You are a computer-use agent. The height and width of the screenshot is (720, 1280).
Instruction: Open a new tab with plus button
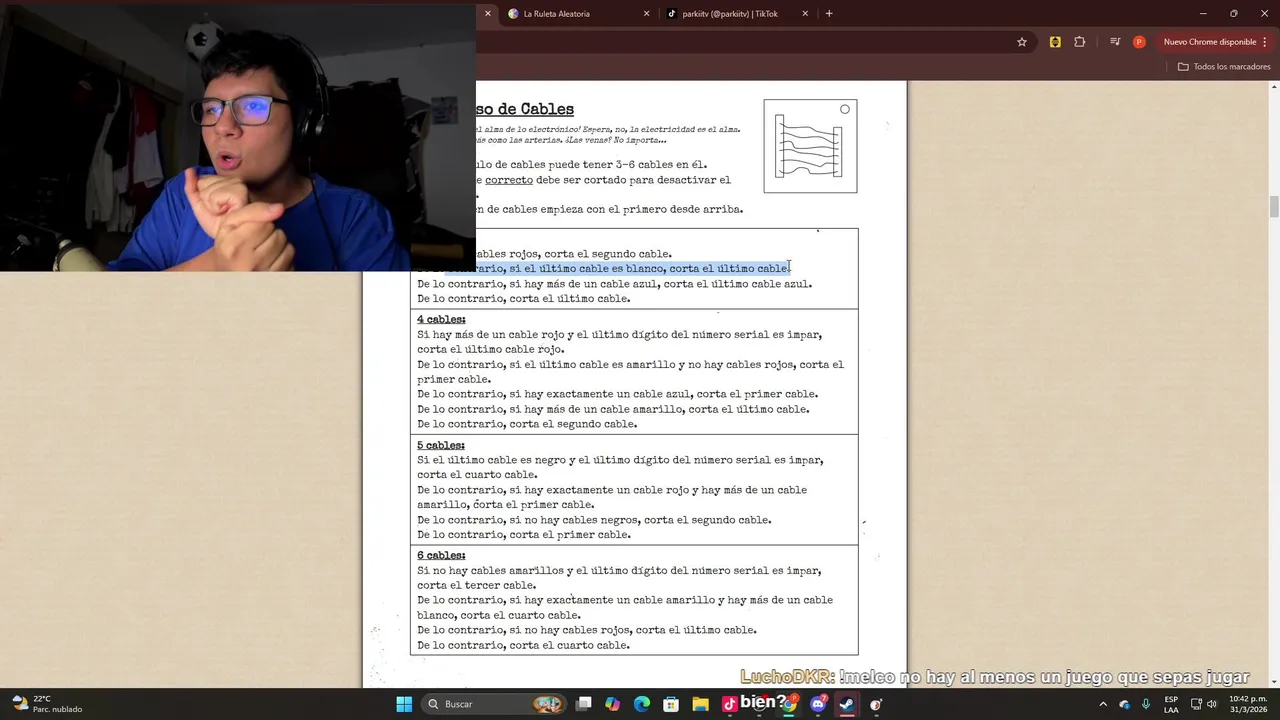point(829,14)
